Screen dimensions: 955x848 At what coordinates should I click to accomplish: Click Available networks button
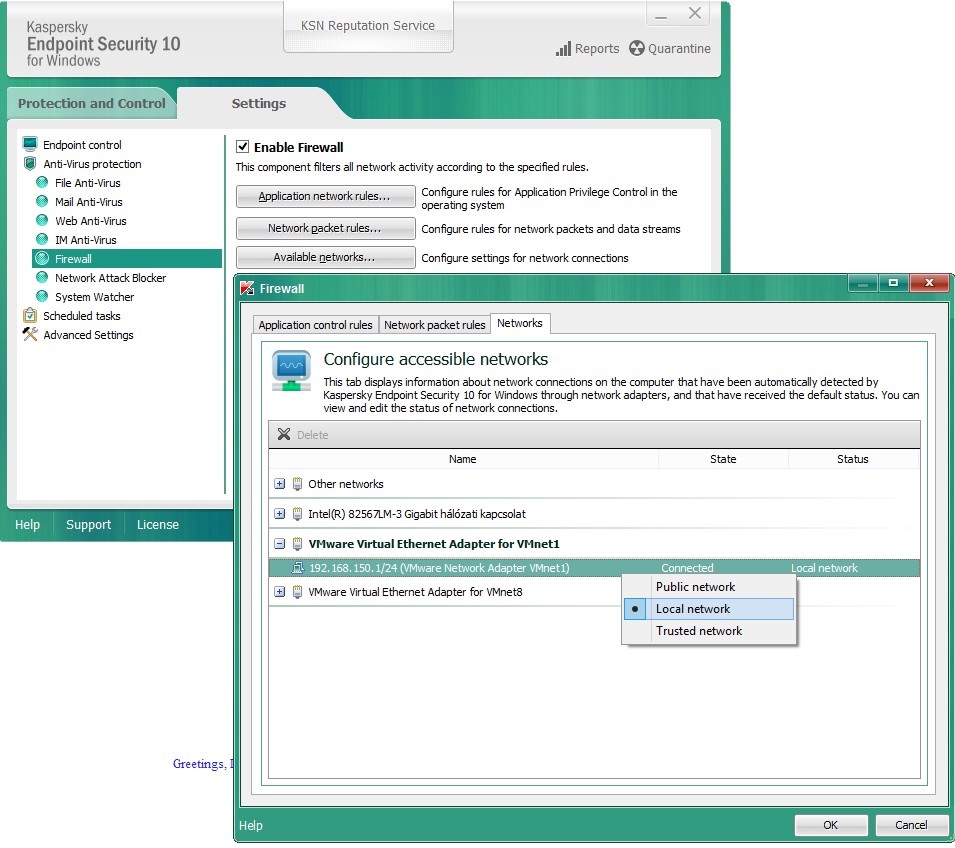[x=326, y=257]
